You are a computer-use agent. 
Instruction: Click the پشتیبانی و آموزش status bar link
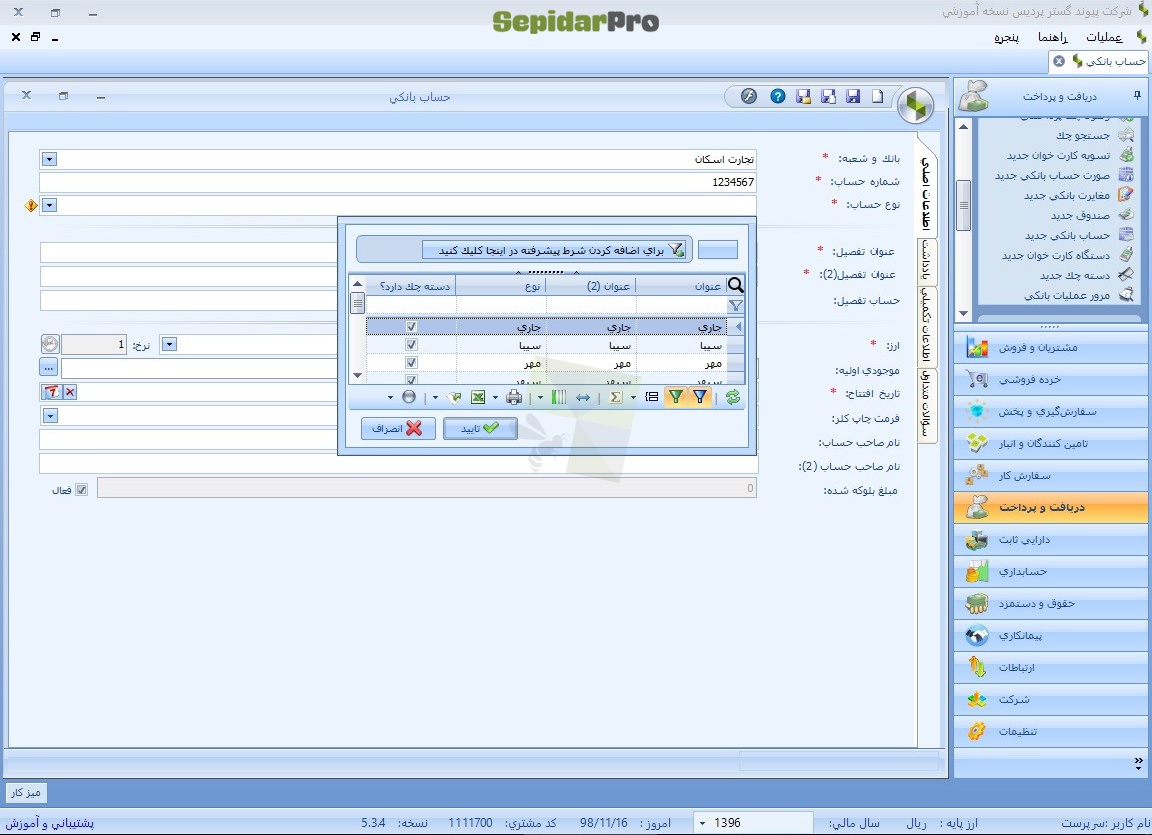tap(50, 823)
